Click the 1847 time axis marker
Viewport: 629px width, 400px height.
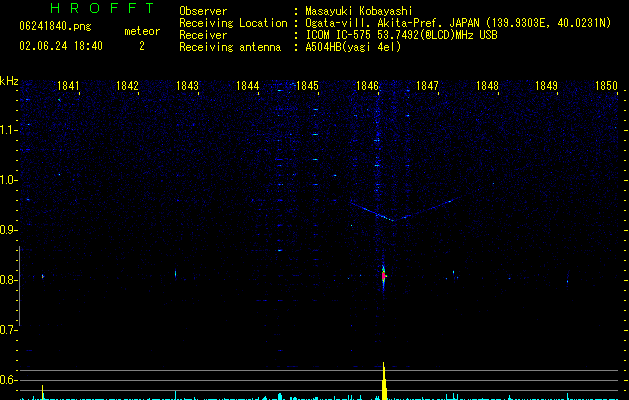tap(427, 86)
